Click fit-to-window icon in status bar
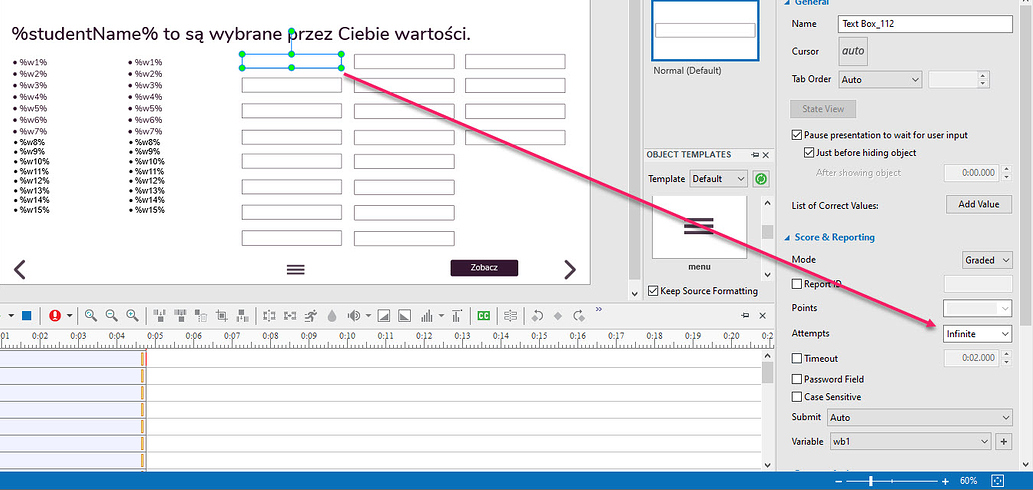Viewport: 1033px width, 490px height. (996, 481)
